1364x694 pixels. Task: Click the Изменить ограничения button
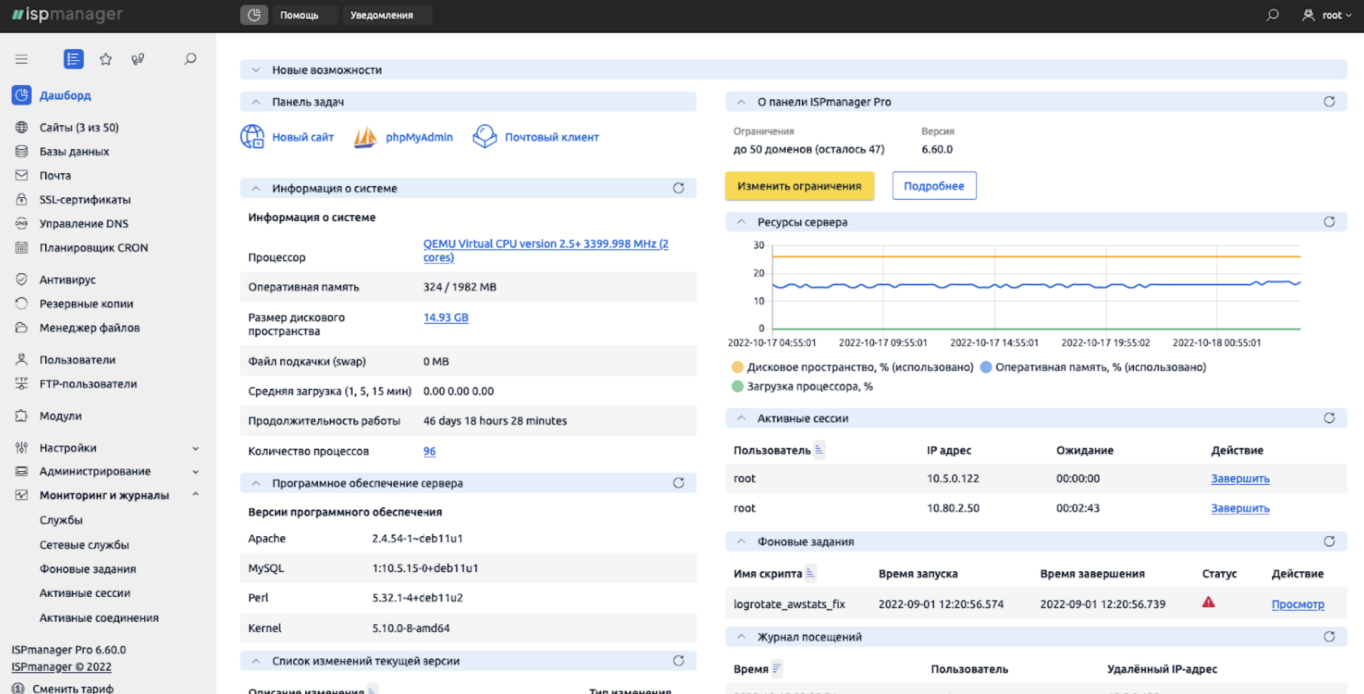pyautogui.click(x=799, y=186)
